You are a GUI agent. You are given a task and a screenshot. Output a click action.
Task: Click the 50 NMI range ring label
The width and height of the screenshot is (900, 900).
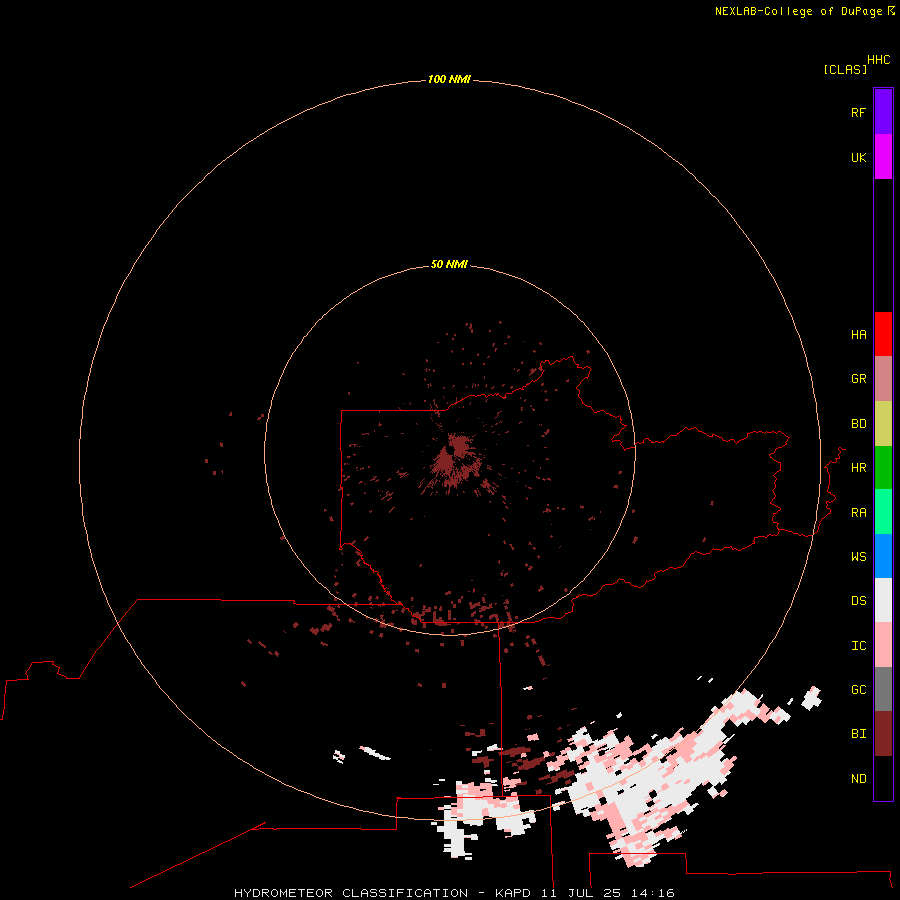coord(449,264)
